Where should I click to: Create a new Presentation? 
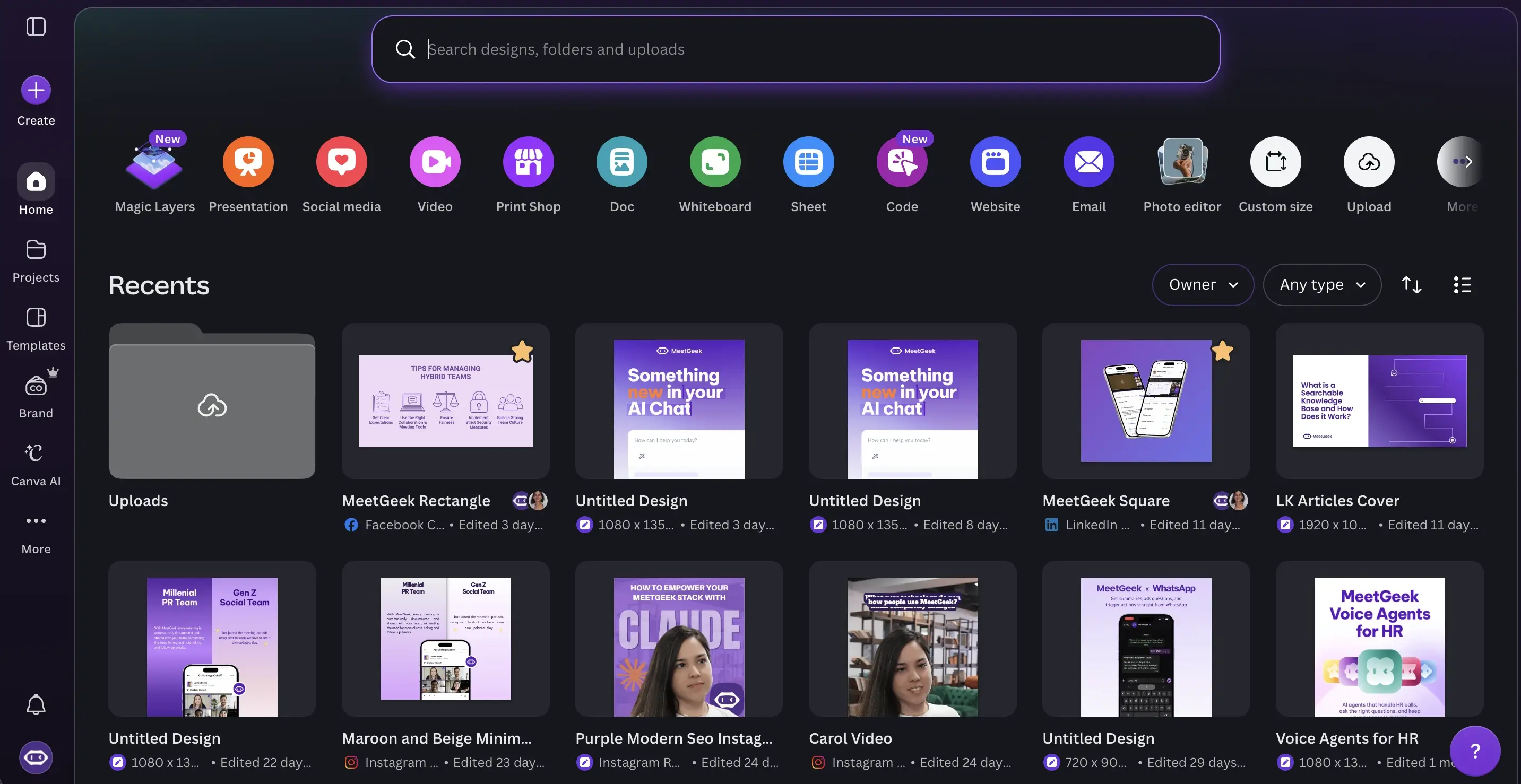coord(248,173)
